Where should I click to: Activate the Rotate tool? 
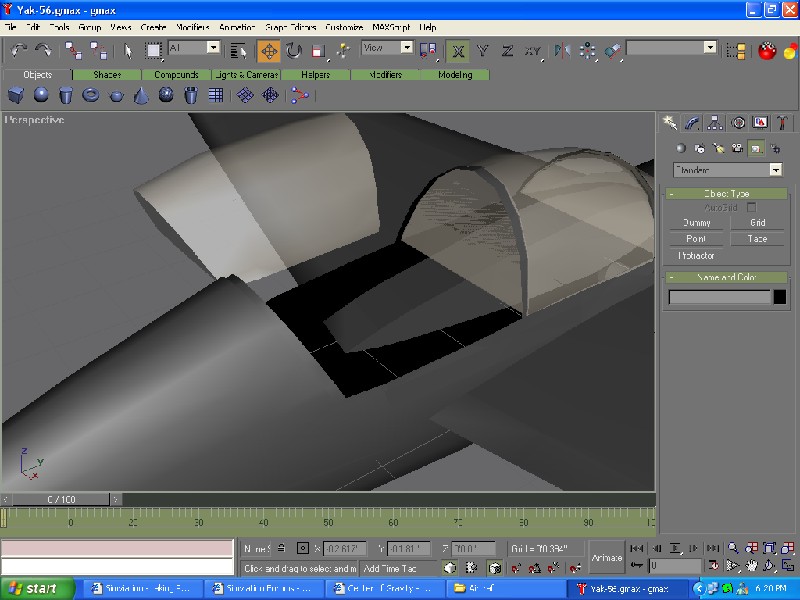[x=294, y=50]
